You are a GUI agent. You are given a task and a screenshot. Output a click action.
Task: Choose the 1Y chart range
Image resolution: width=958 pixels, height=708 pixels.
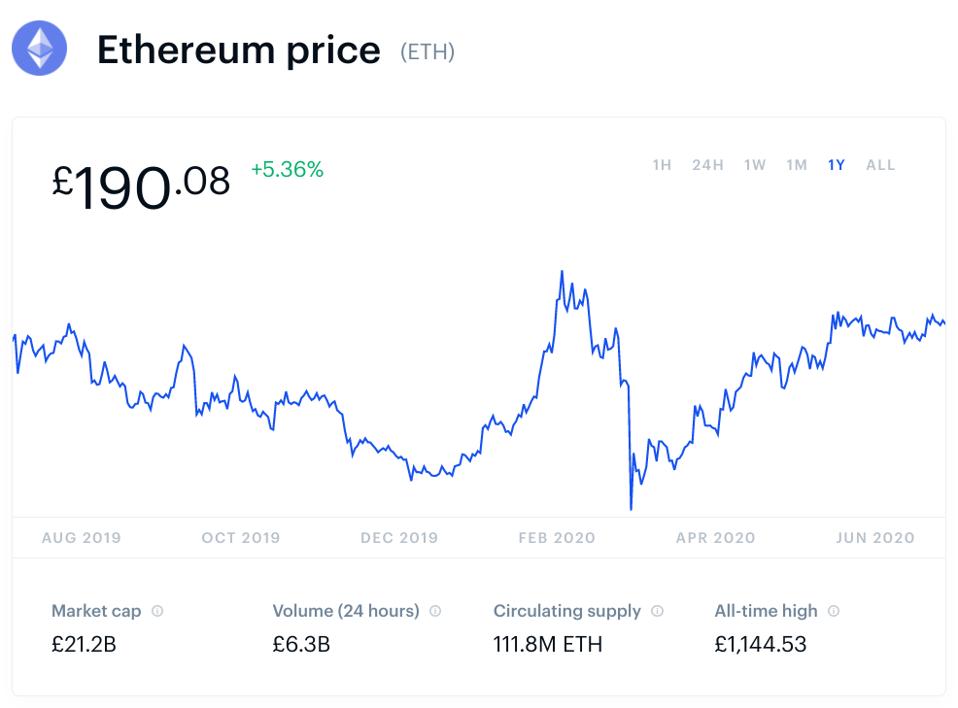(836, 165)
